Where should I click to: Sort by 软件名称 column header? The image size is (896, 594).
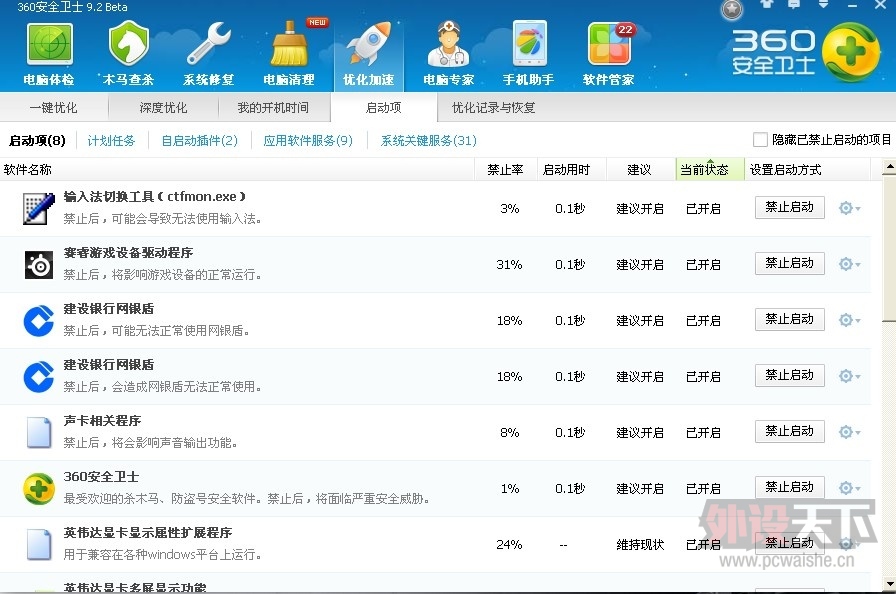(x=237, y=170)
